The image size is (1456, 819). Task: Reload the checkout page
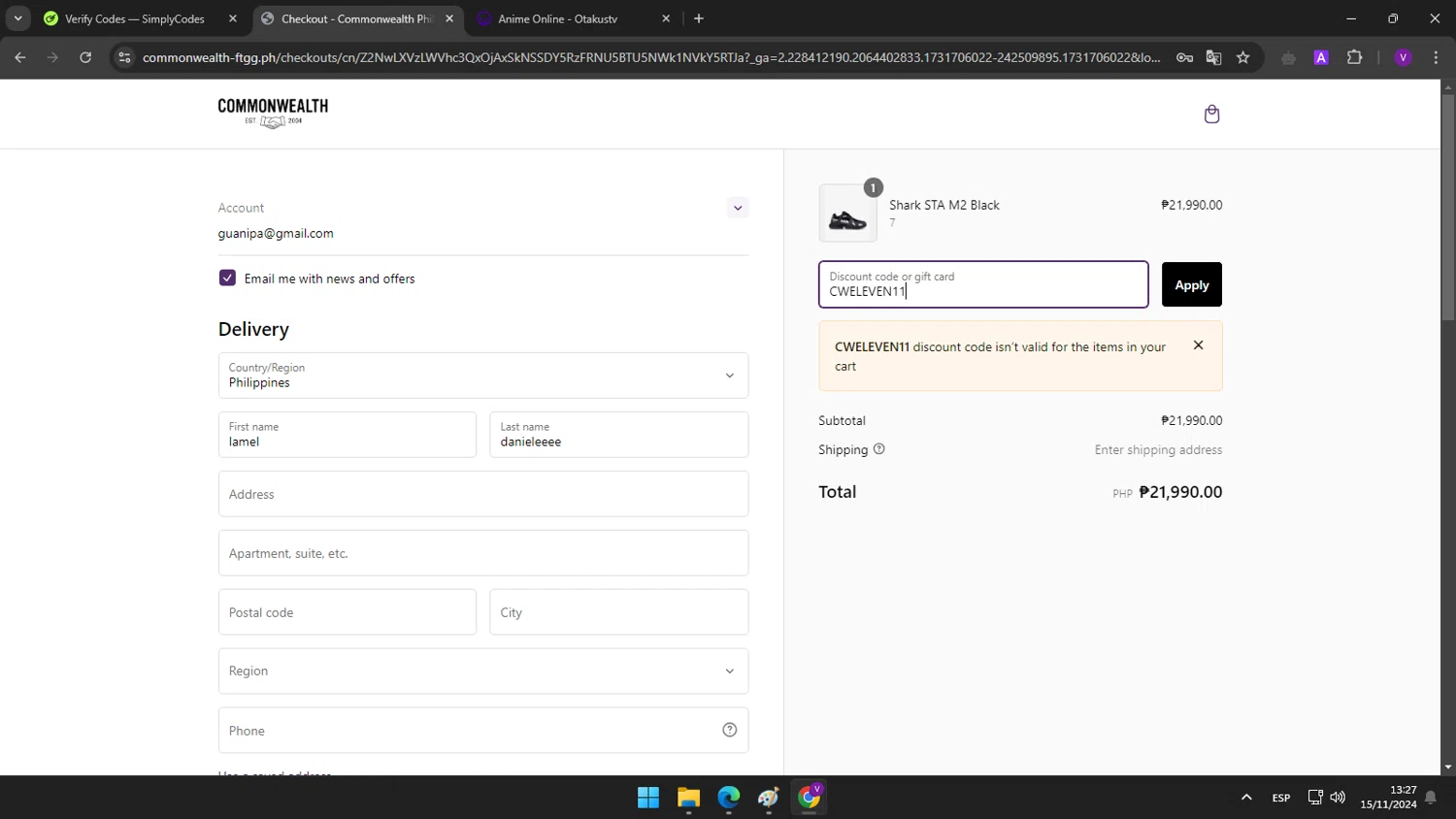pyautogui.click(x=85, y=57)
